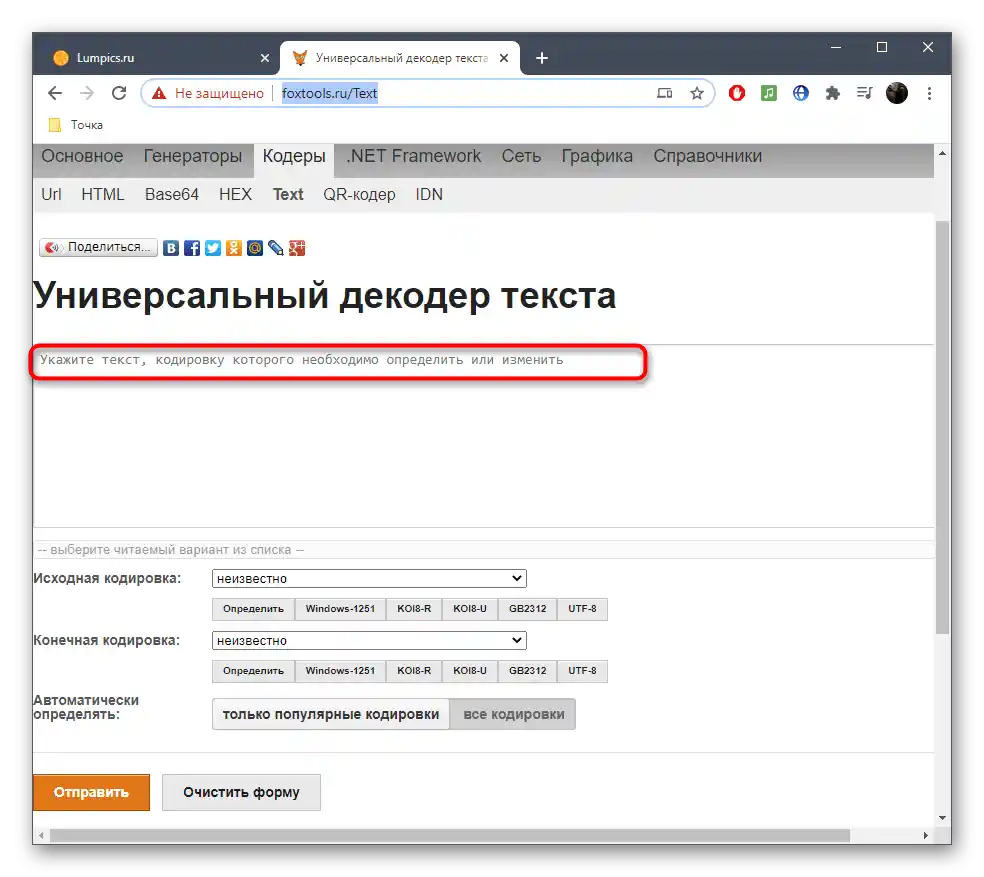This screenshot has height=877, width=984.
Task: Expand the Исходная кодировка dropdown
Action: point(369,579)
